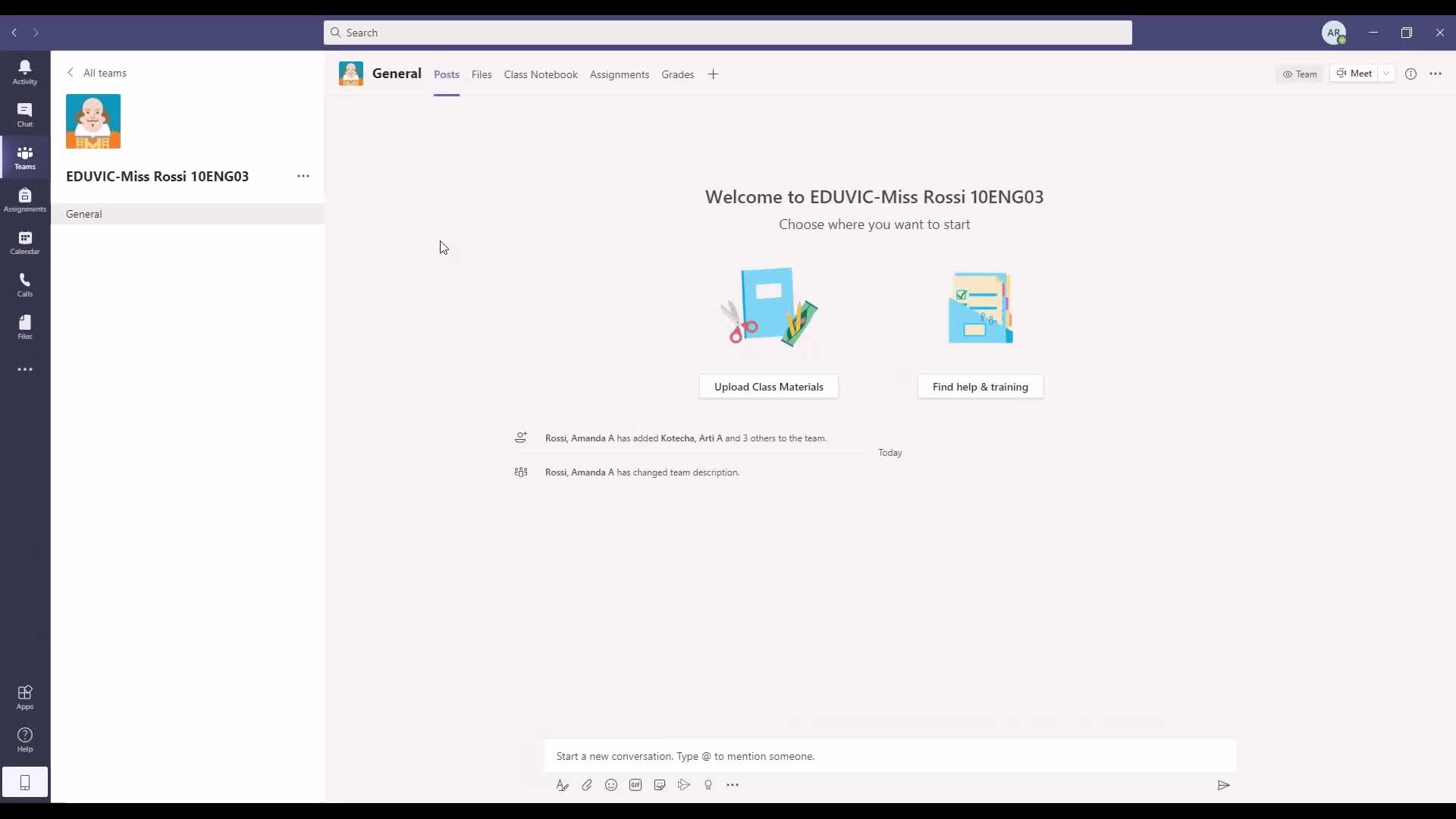
Task: Go forward with the navigation arrow
Action: 36,33
